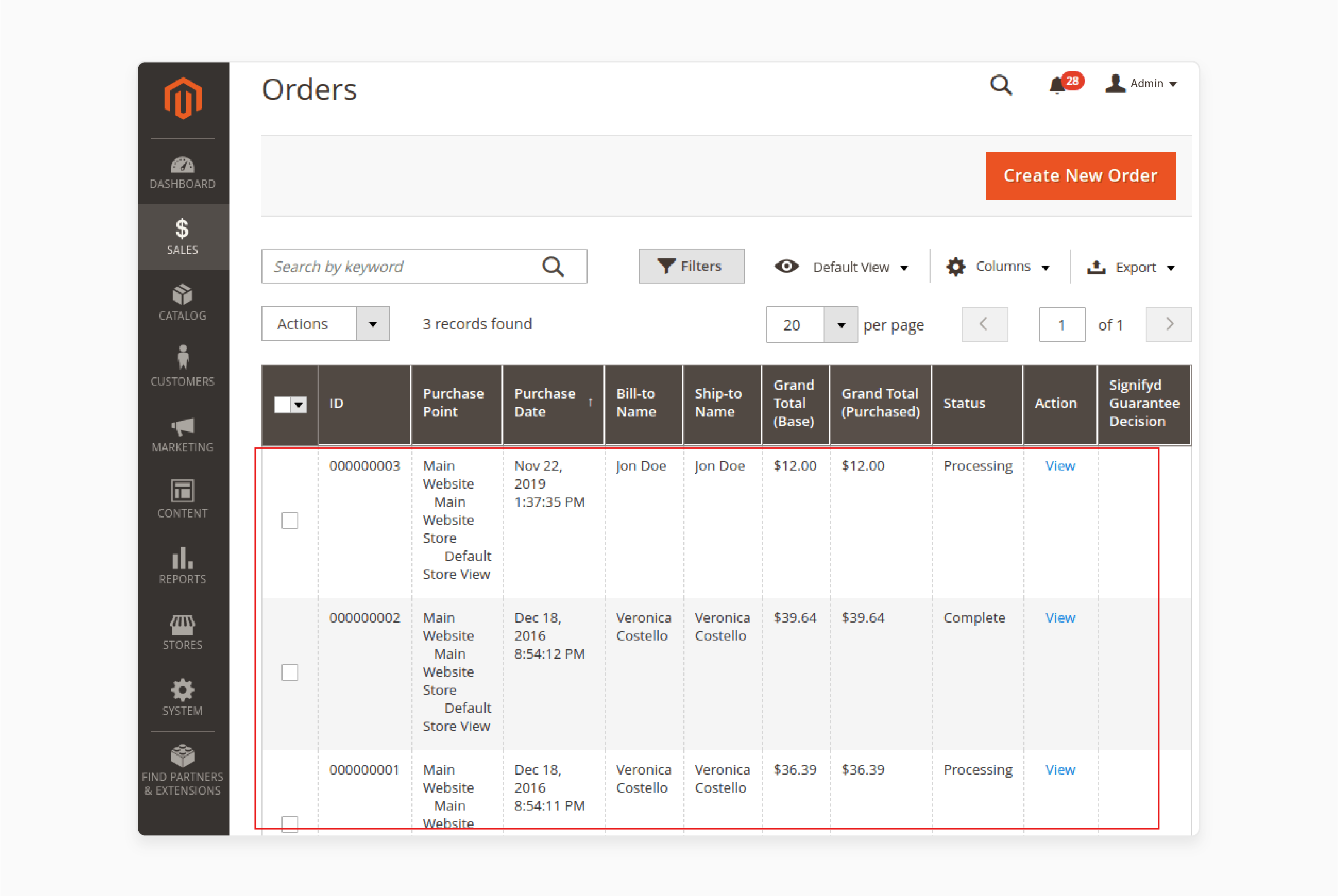Sort by the Status column header
Viewport: 1338px width, 896px height.
tap(977, 404)
